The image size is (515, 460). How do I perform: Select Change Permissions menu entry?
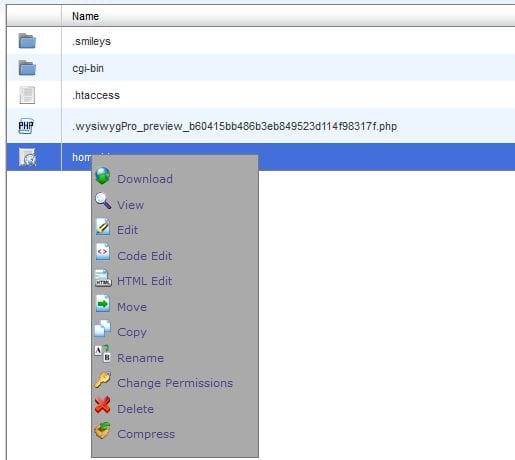click(x=175, y=383)
